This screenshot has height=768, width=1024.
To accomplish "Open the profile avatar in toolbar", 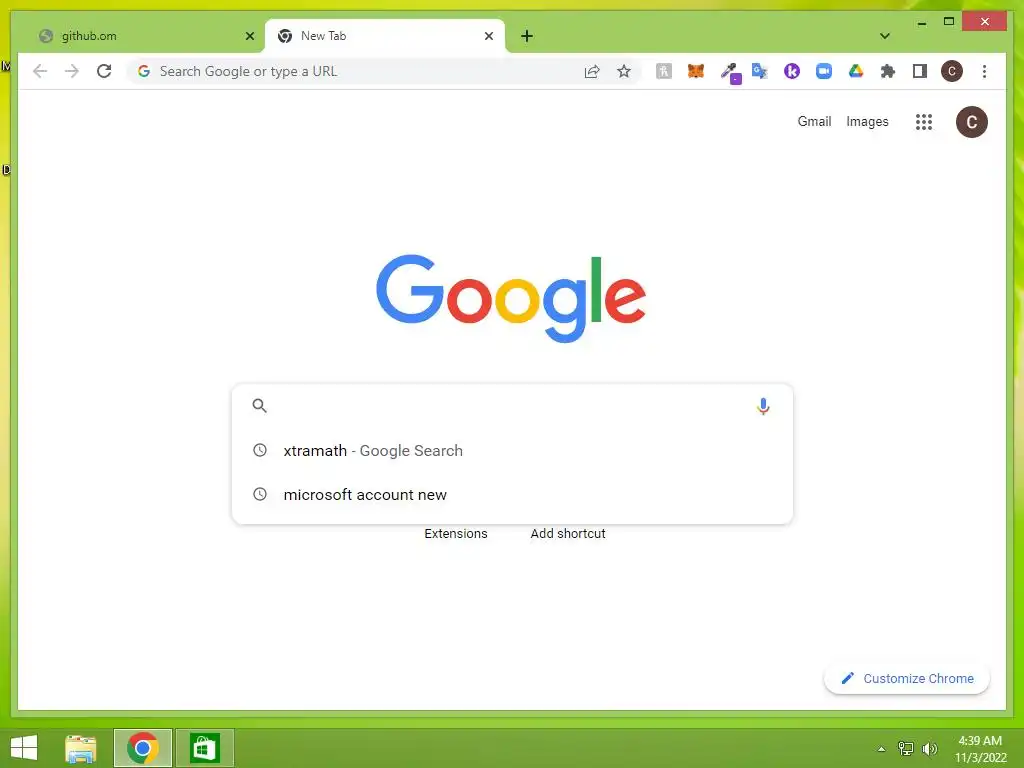I will [x=952, y=71].
